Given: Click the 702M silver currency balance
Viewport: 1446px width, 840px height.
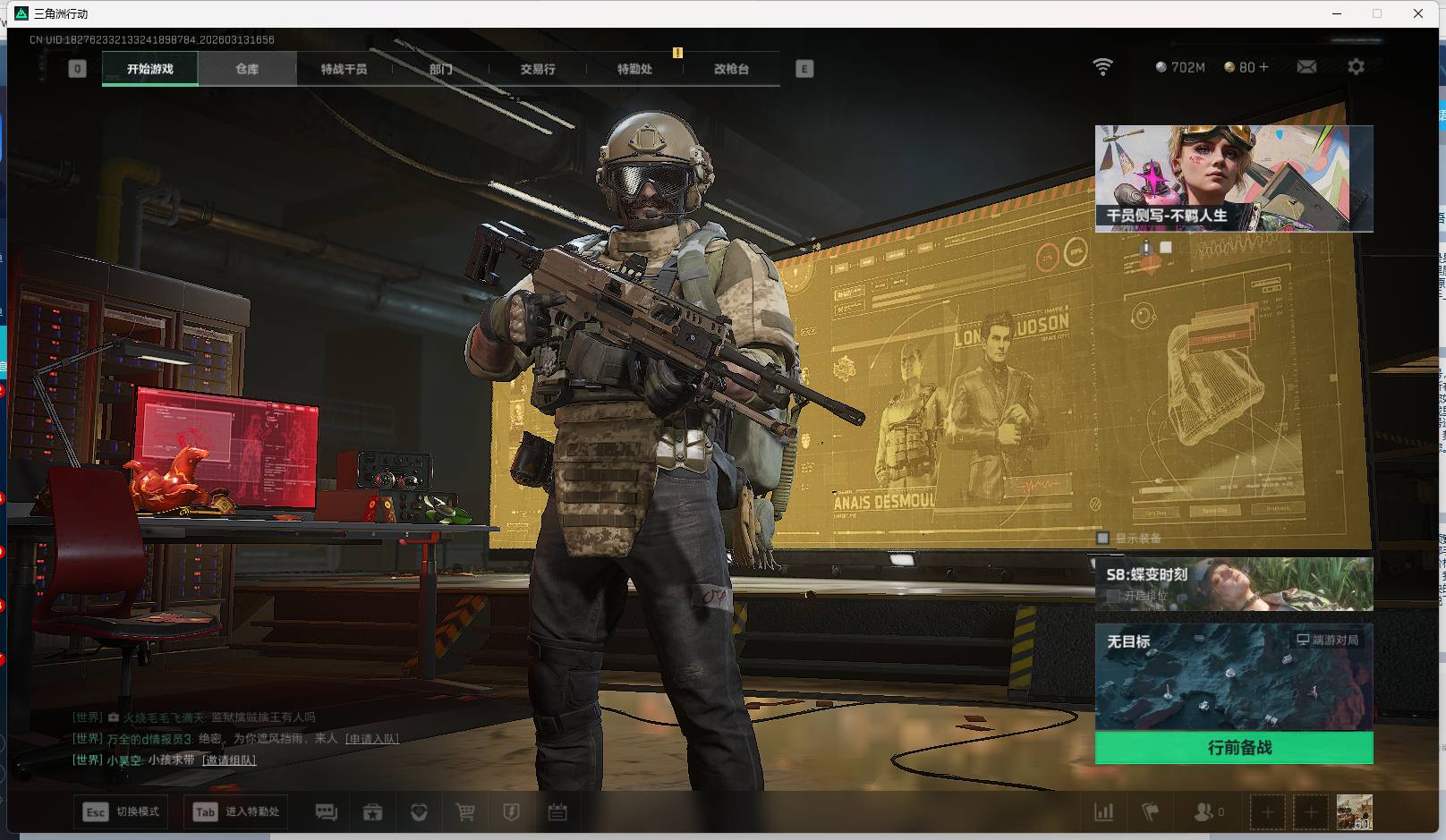Looking at the screenshot, I should 1180,67.
